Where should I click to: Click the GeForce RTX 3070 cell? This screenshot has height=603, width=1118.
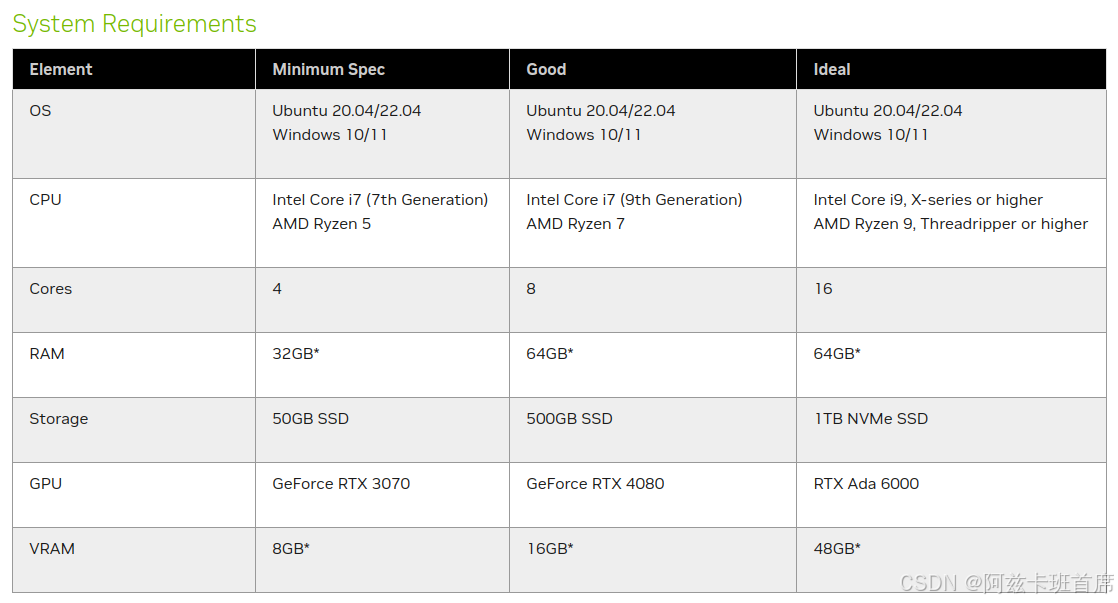[x=341, y=484]
